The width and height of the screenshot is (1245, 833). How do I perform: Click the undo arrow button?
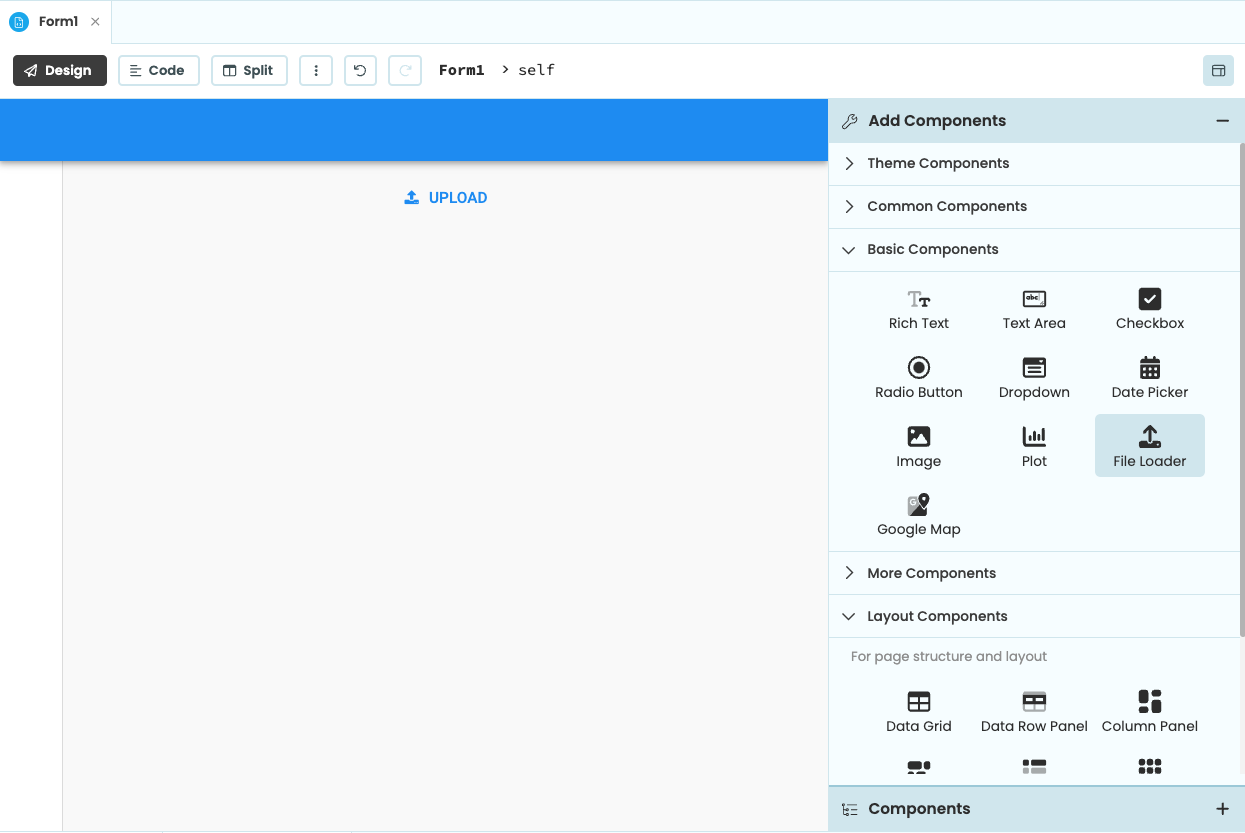(x=360, y=70)
